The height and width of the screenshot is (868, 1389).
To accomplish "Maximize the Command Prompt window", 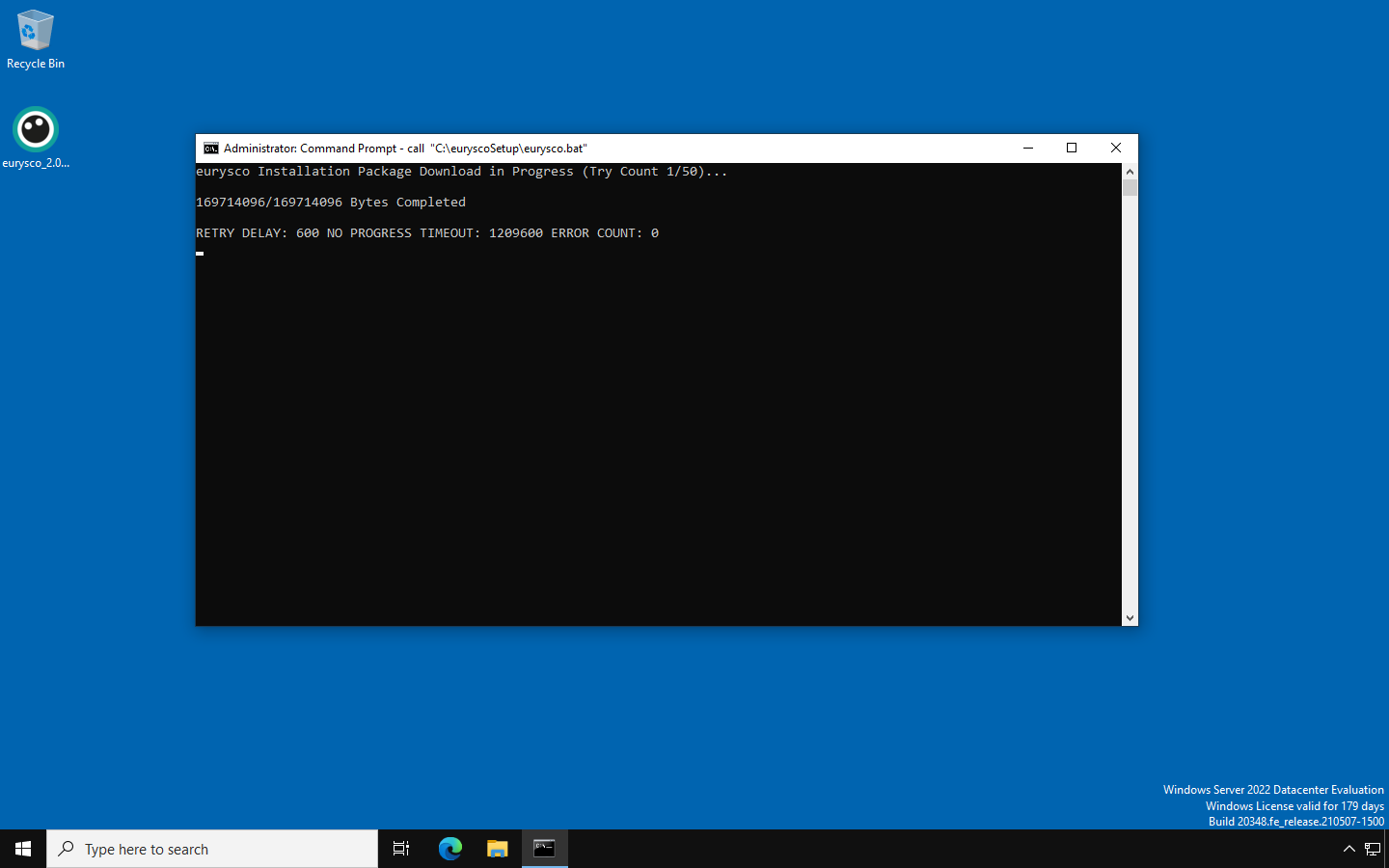I will [1072, 149].
